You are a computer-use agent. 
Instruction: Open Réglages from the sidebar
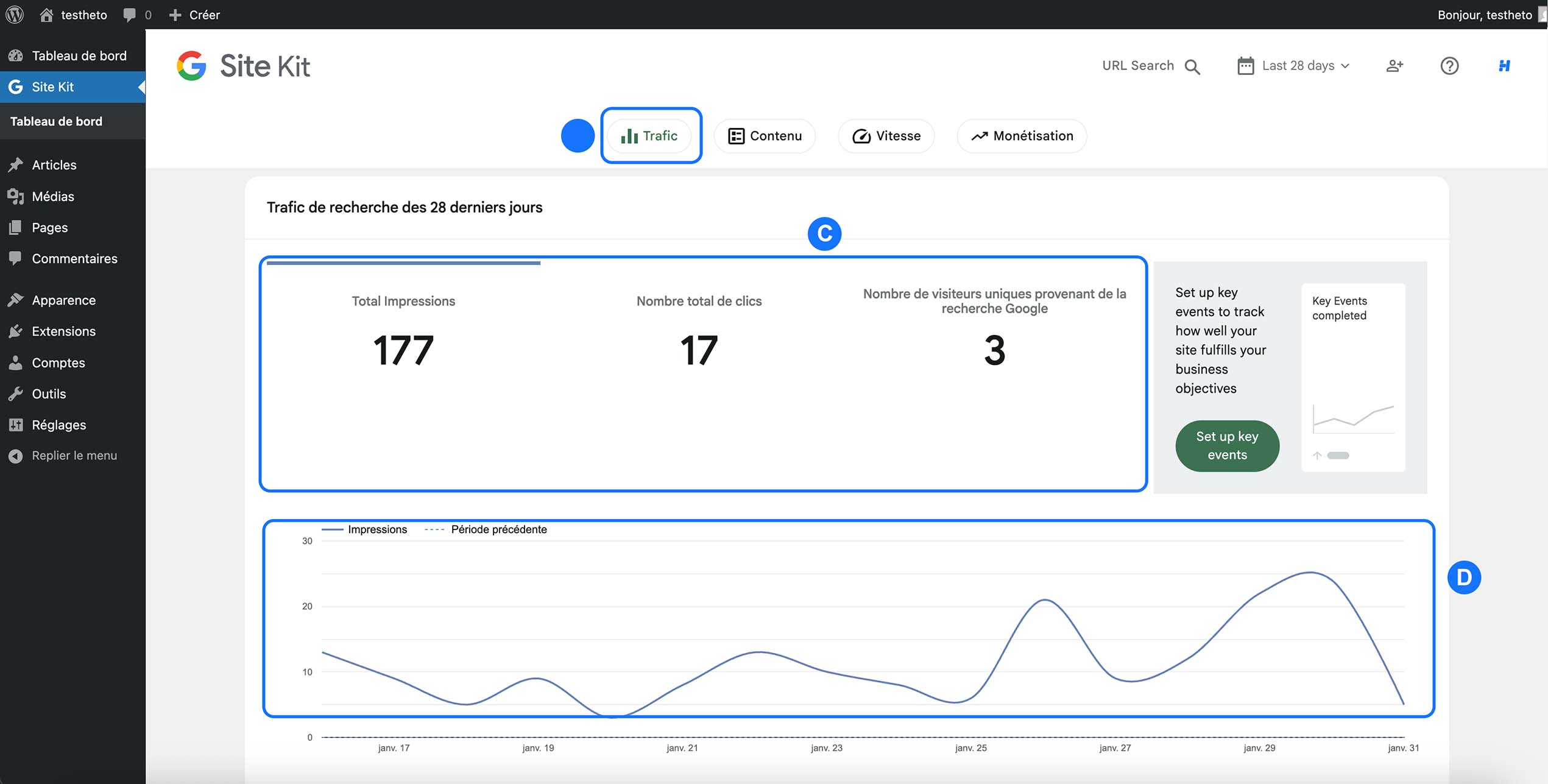click(x=59, y=425)
